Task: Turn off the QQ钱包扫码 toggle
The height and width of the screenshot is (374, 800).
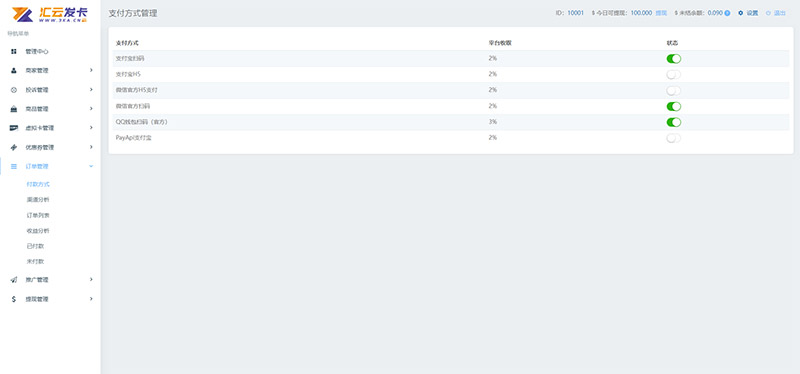Action: pyautogui.click(x=673, y=122)
